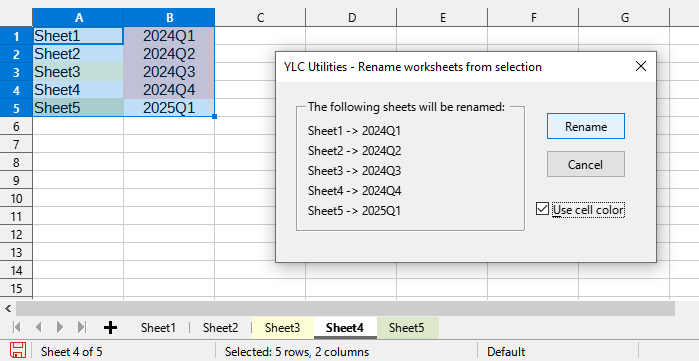Cancel the rename worksheets dialog
This screenshot has height=361, width=699.
click(x=585, y=164)
